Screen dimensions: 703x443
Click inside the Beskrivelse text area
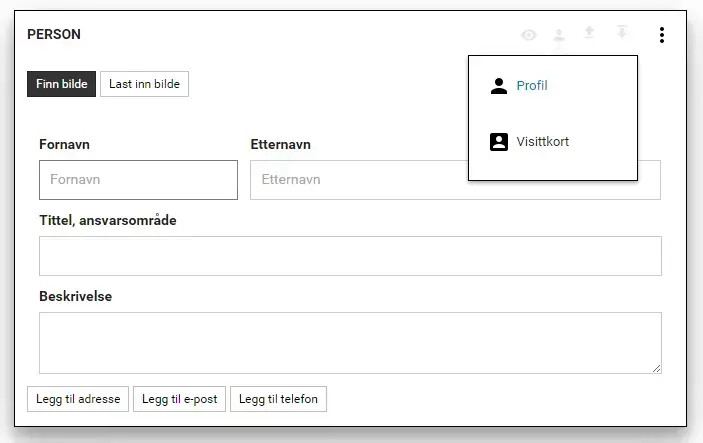point(351,343)
